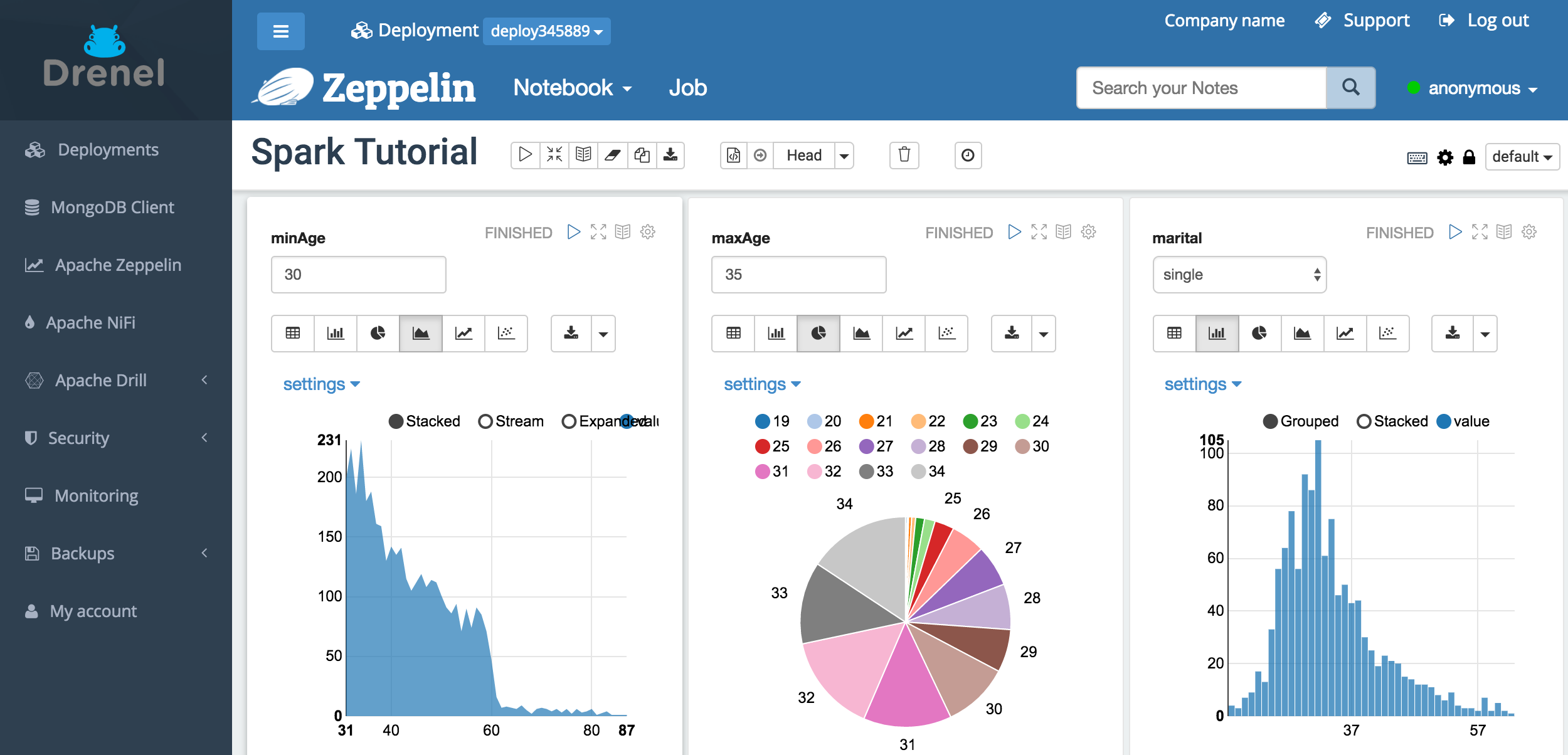Click the minAge input field

[359, 275]
